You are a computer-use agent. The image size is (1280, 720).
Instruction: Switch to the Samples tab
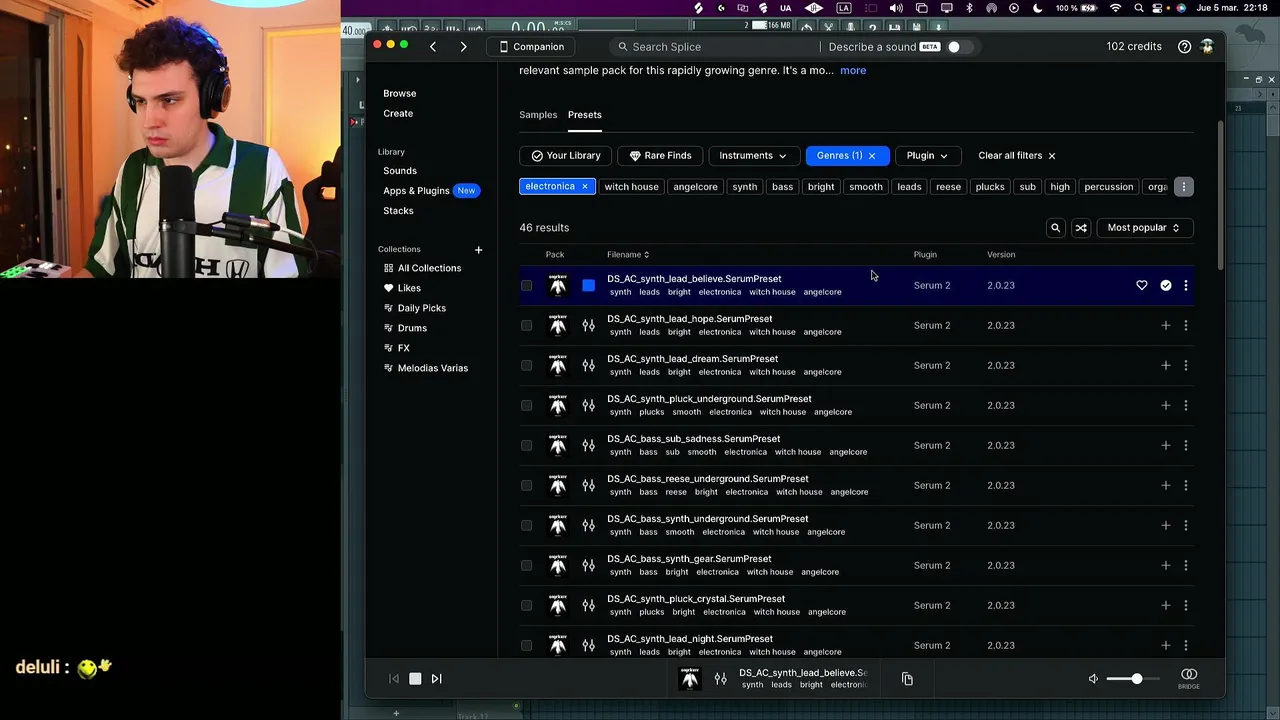538,115
